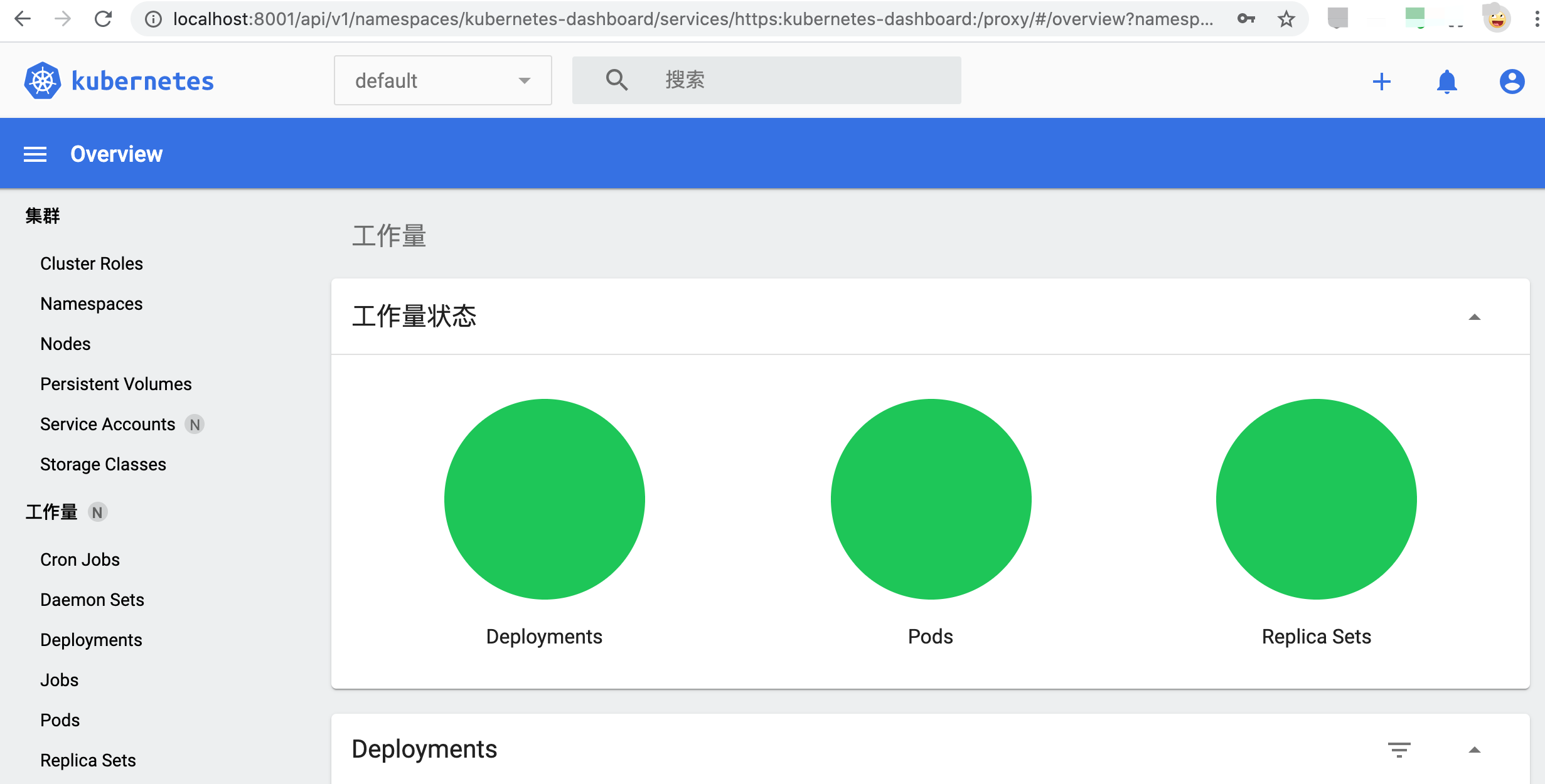Click the Kubernetes helm logo icon
The height and width of the screenshot is (784, 1545).
(x=43, y=81)
